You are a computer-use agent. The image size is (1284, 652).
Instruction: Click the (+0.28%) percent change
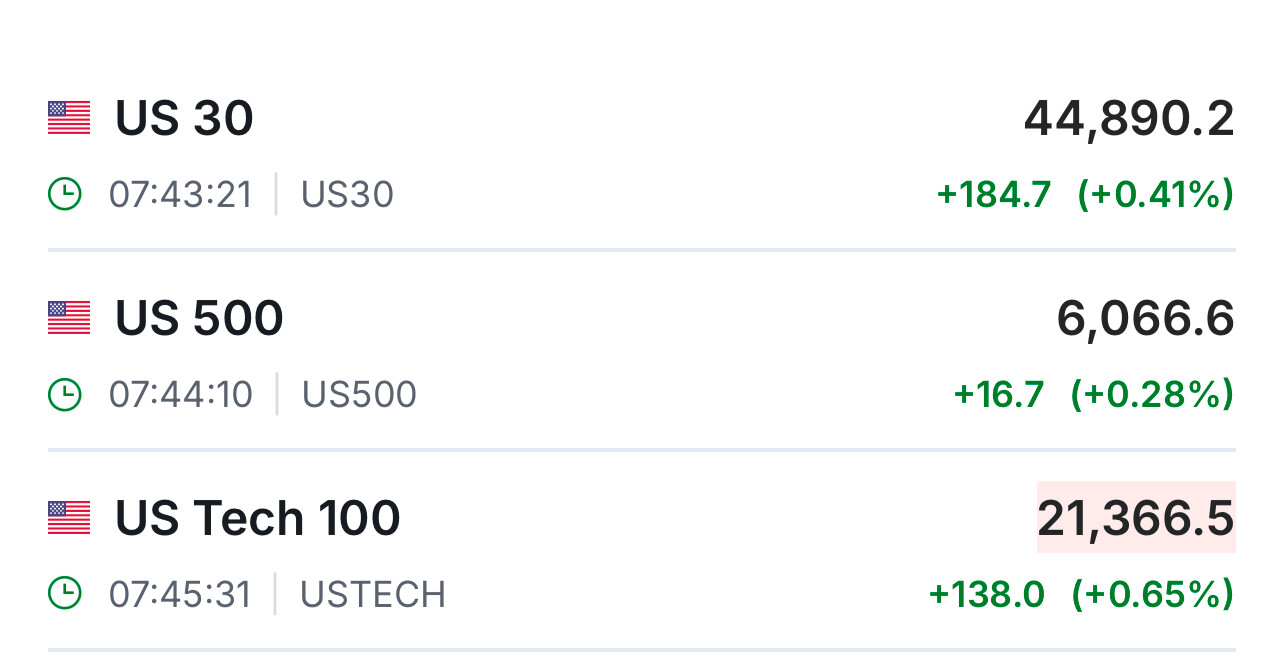(1152, 394)
